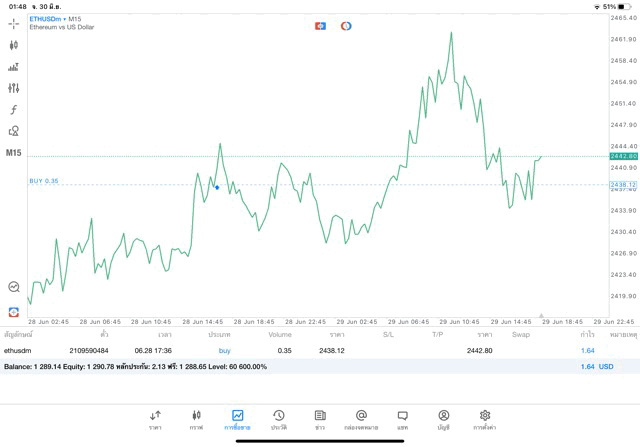Image resolution: width=640 pixels, height=447 pixels.
Task: Open the Mailbox tab (กล่องจดหมาย)
Action: point(361,419)
